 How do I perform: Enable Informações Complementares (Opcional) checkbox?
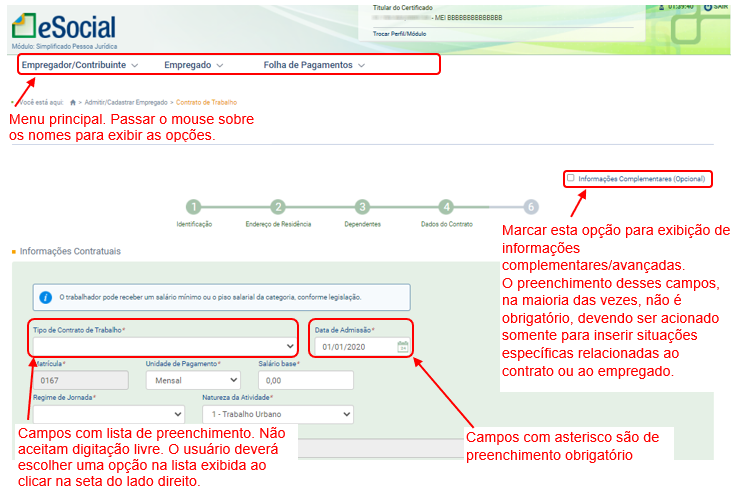click(x=571, y=178)
